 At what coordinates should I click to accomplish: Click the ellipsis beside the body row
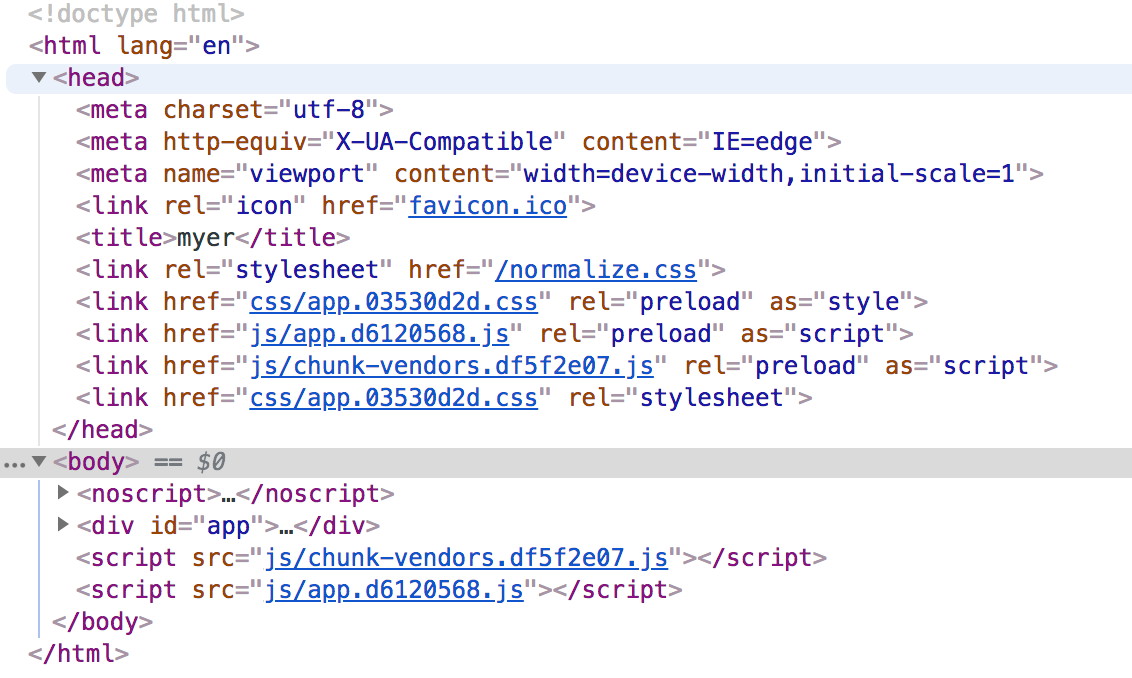coord(14,464)
